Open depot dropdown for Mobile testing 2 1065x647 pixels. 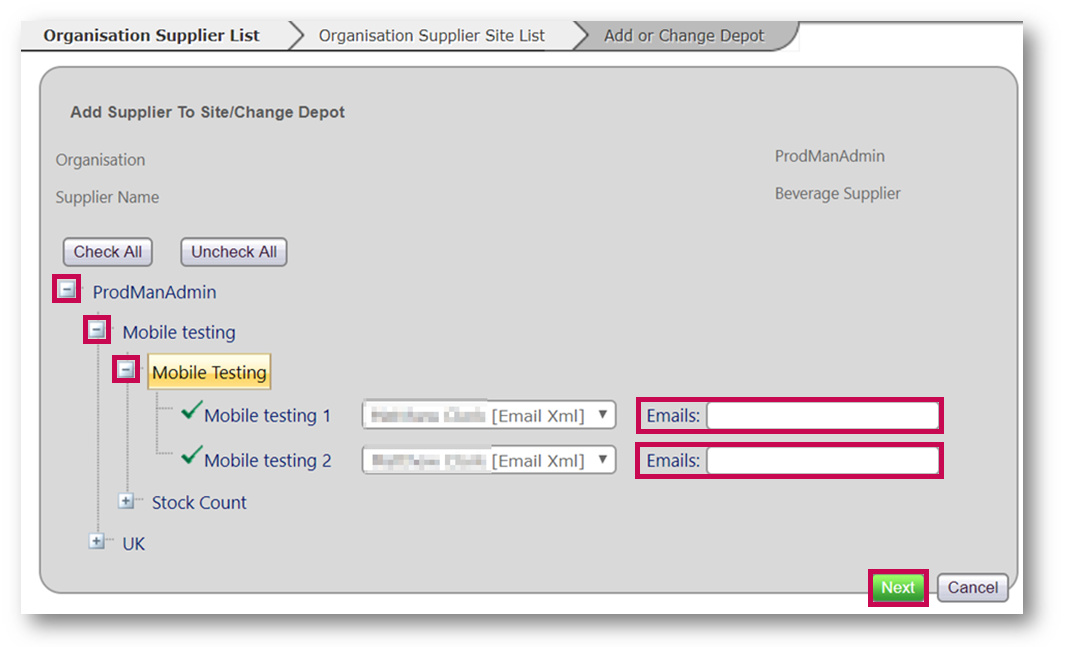point(488,460)
